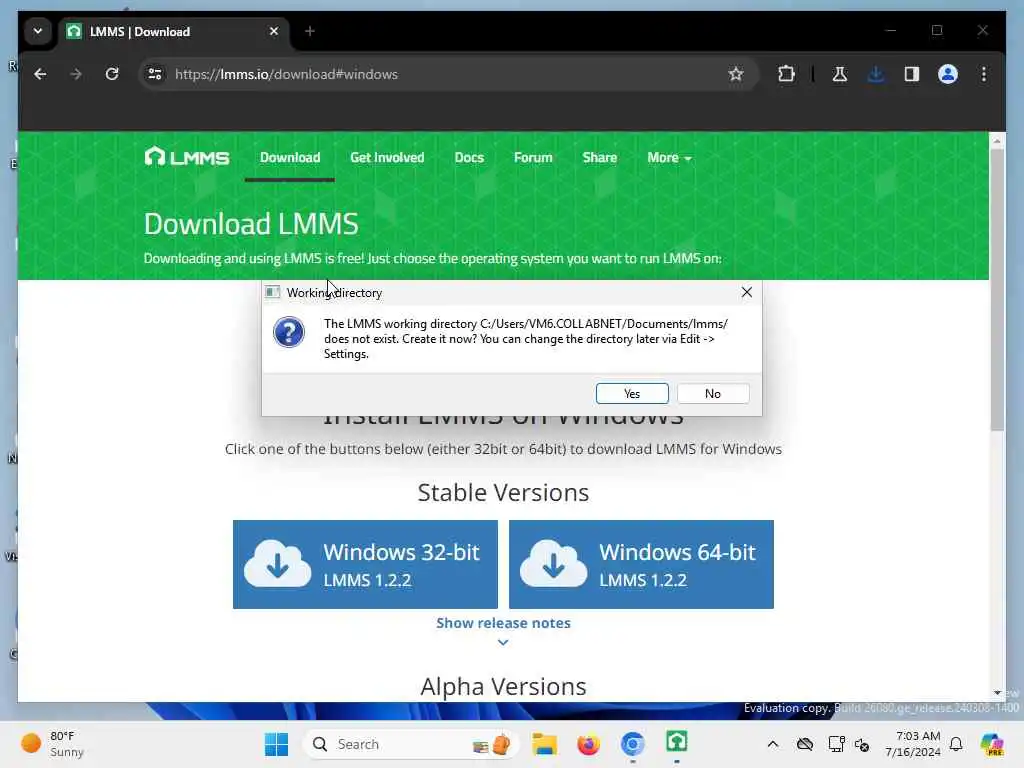Reload the LMMS download page
The image size is (1024, 768).
tap(112, 74)
